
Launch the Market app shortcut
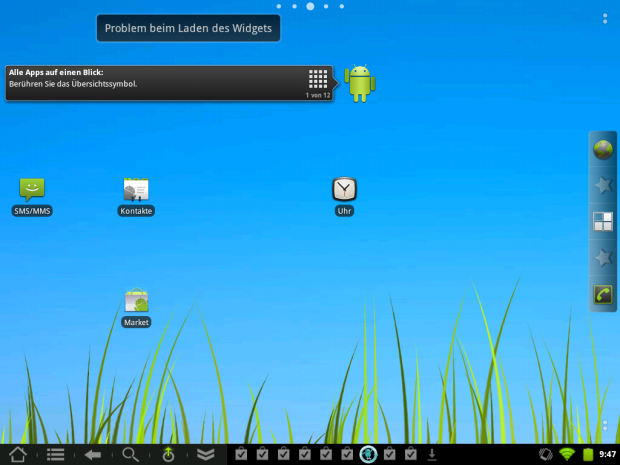pos(136,308)
